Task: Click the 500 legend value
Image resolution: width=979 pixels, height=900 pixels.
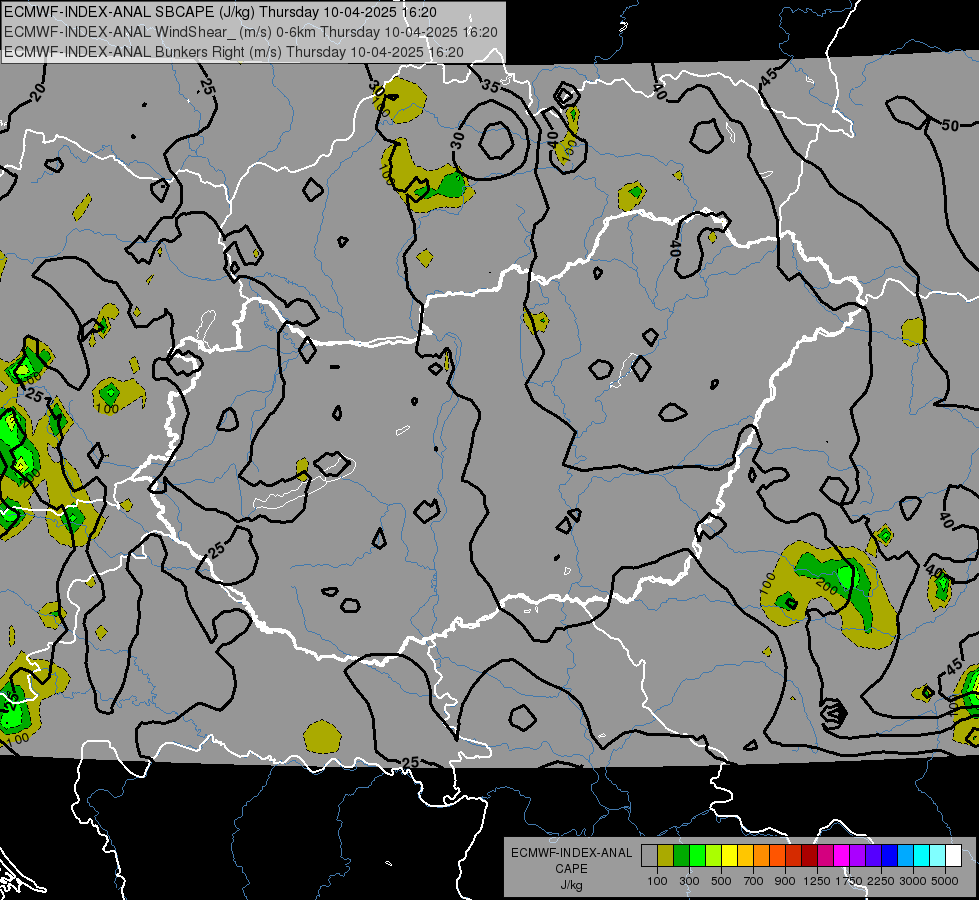Action: [721, 881]
